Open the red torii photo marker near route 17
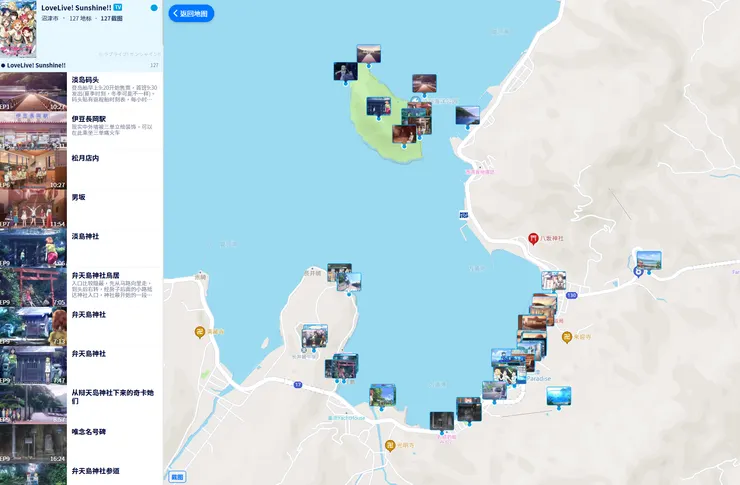The height and width of the screenshot is (485, 740). (345, 366)
